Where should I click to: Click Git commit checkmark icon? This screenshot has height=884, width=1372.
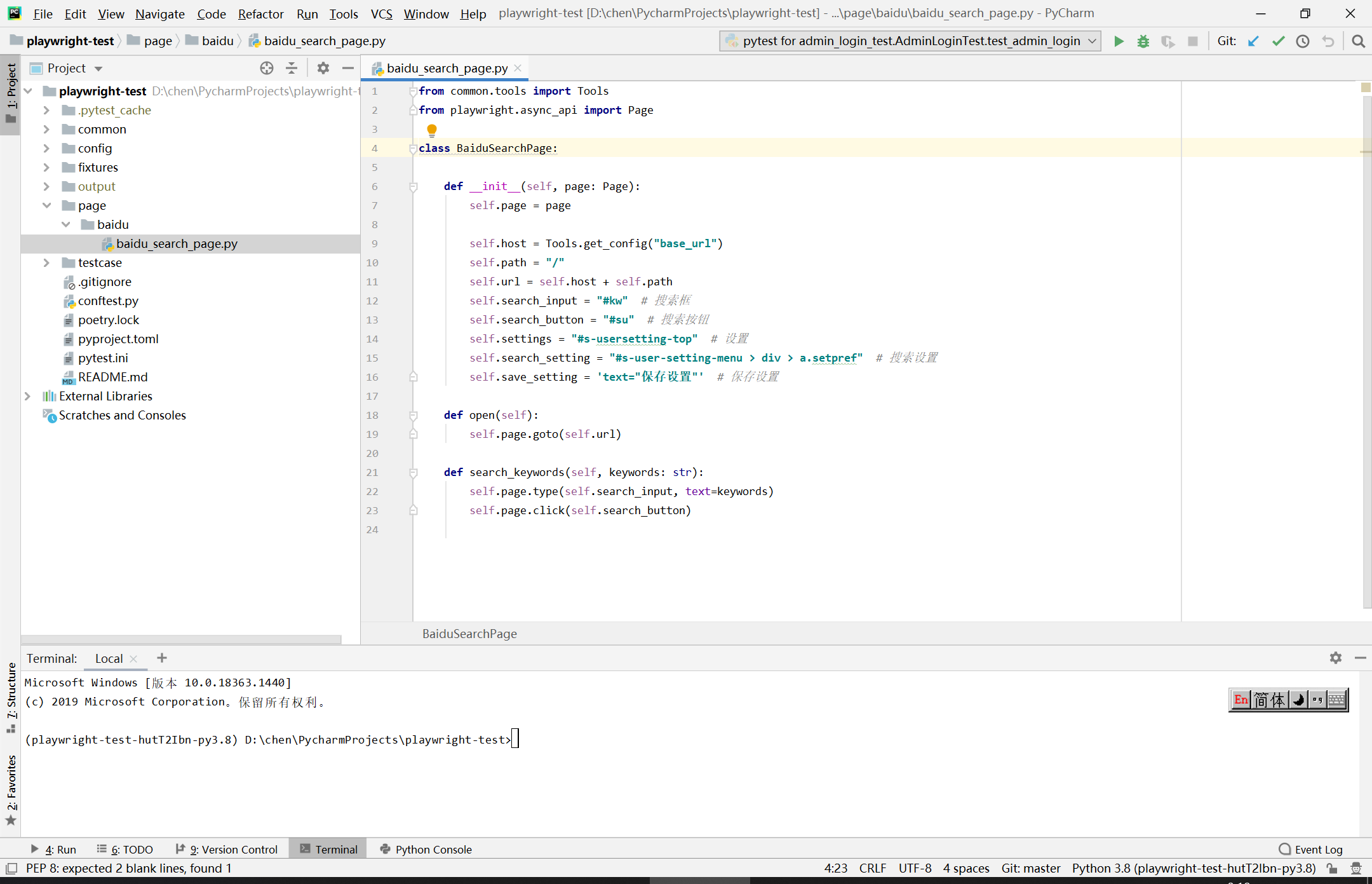pos(1278,41)
